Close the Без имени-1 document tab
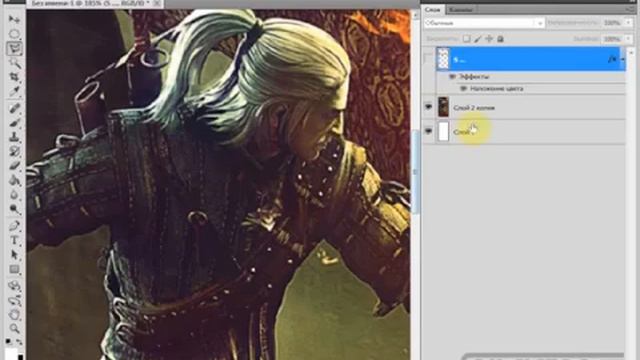The width and height of the screenshot is (640, 360). coord(157,3)
